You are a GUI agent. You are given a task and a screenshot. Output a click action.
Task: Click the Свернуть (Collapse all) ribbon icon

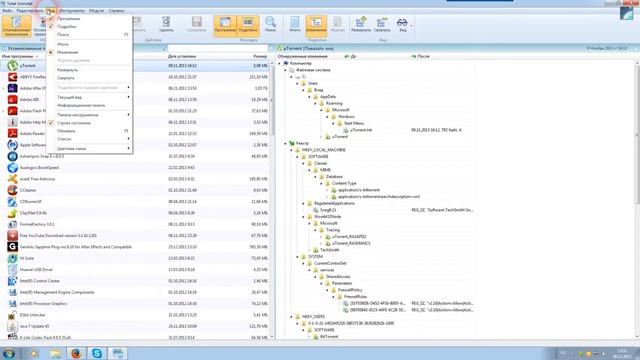click(x=382, y=24)
